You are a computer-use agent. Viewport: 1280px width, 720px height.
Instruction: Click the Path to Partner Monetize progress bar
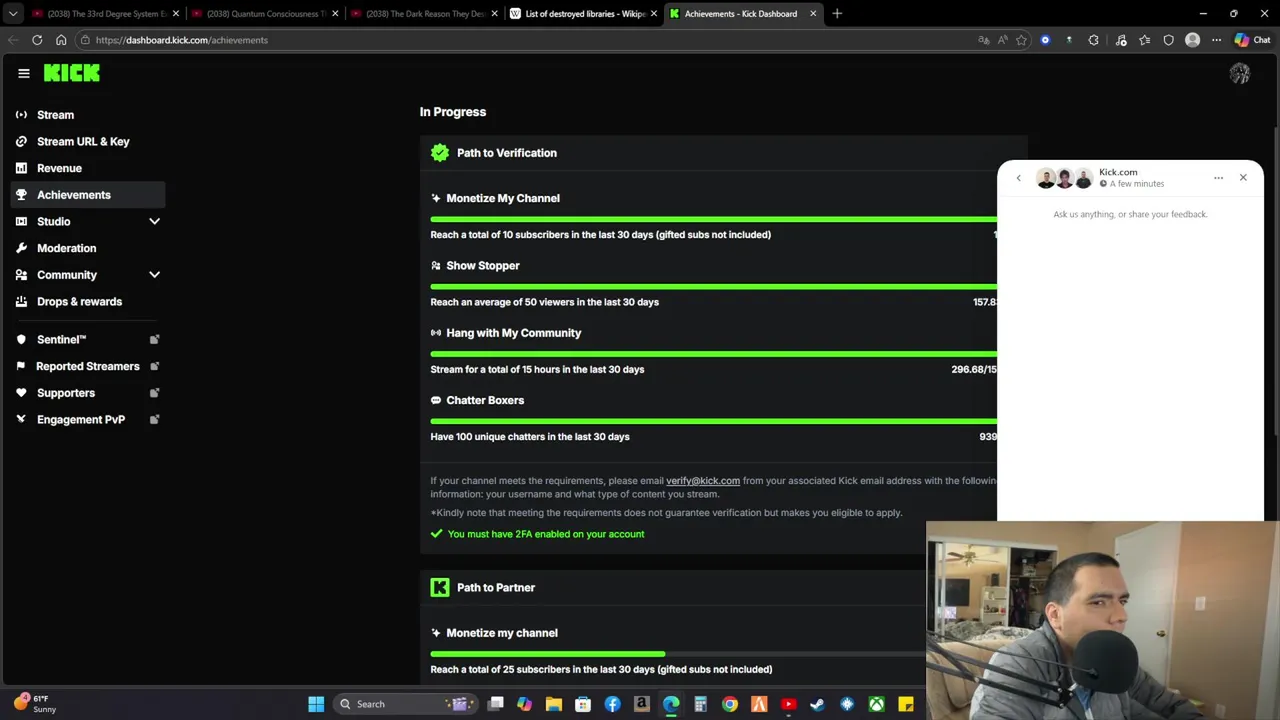click(678, 654)
